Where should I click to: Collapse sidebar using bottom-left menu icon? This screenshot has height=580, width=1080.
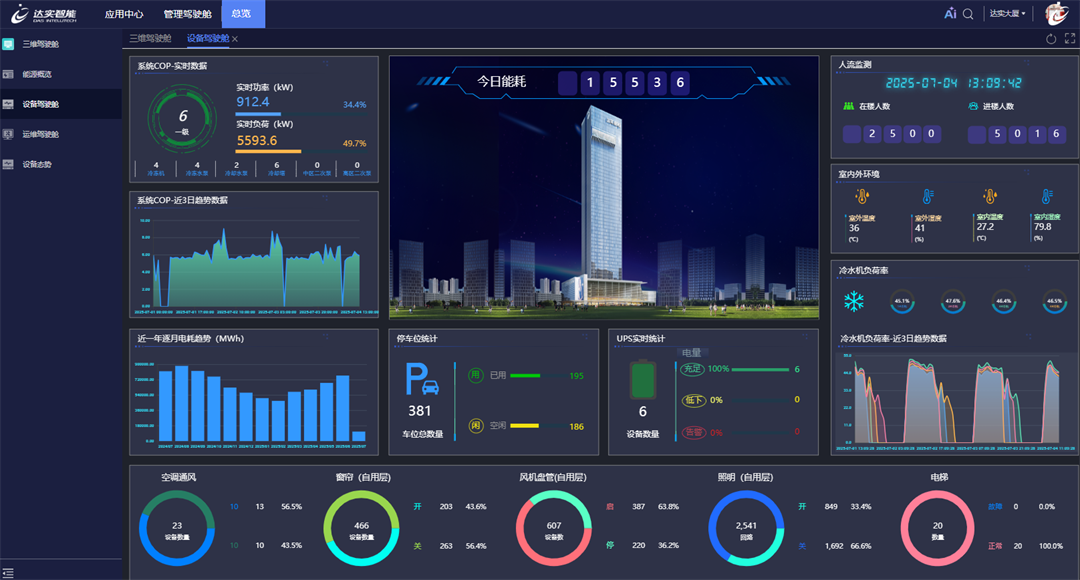point(9,572)
